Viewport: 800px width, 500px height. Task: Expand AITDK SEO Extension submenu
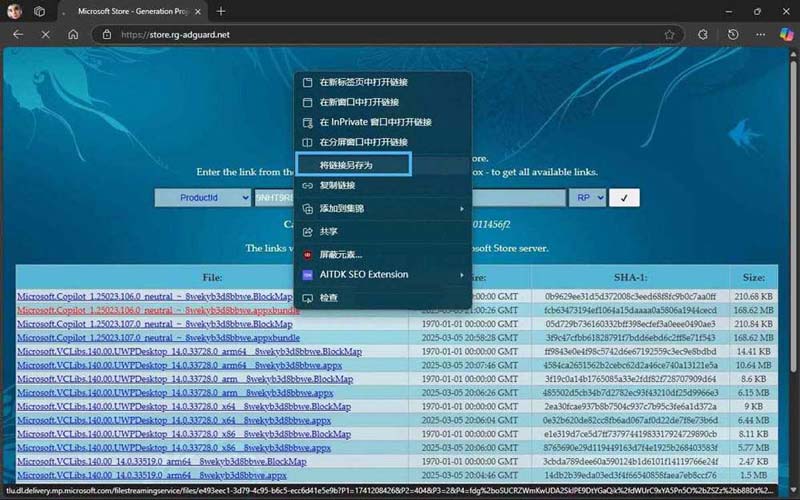[x=383, y=274]
